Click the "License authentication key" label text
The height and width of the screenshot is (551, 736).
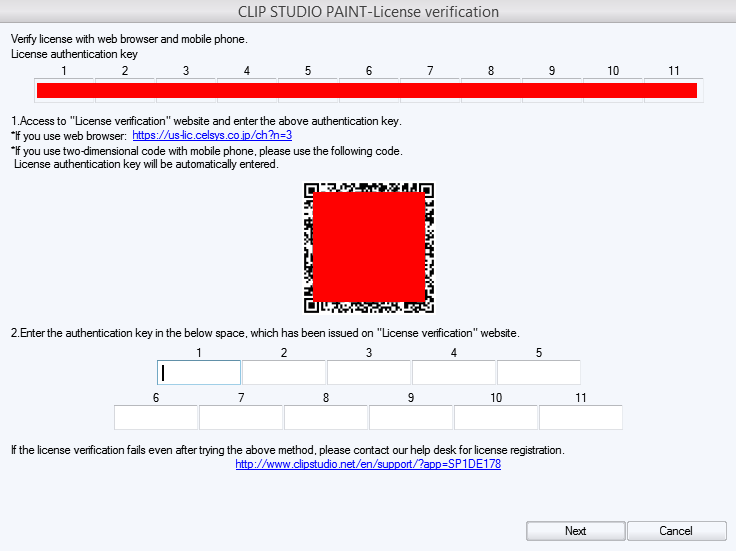tap(74, 54)
